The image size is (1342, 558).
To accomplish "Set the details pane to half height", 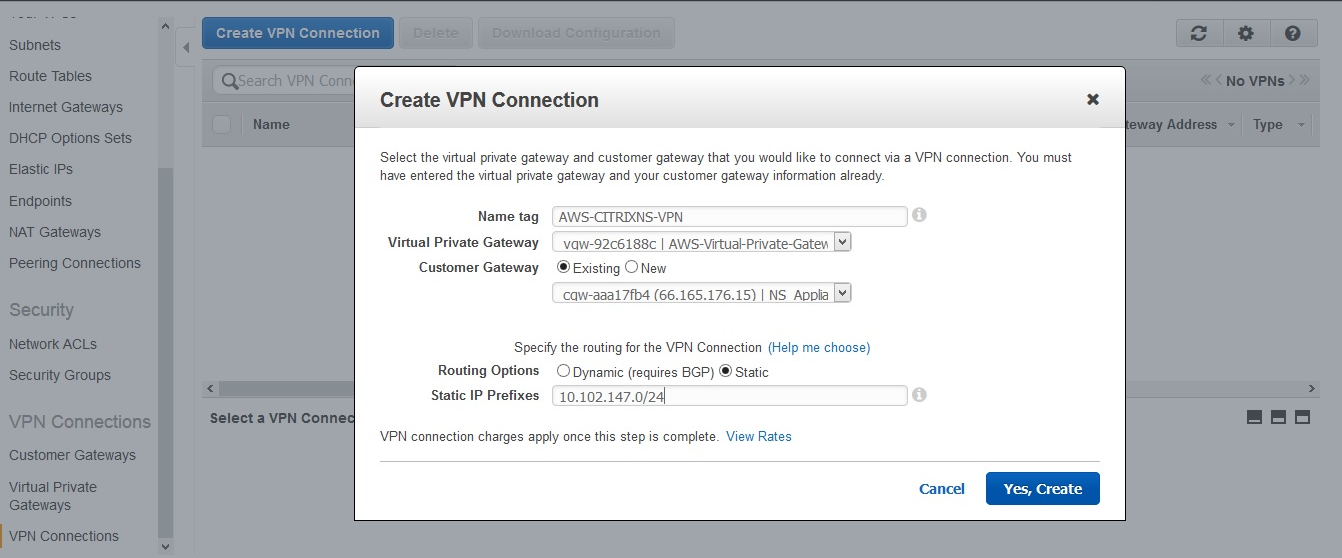I will point(1278,418).
